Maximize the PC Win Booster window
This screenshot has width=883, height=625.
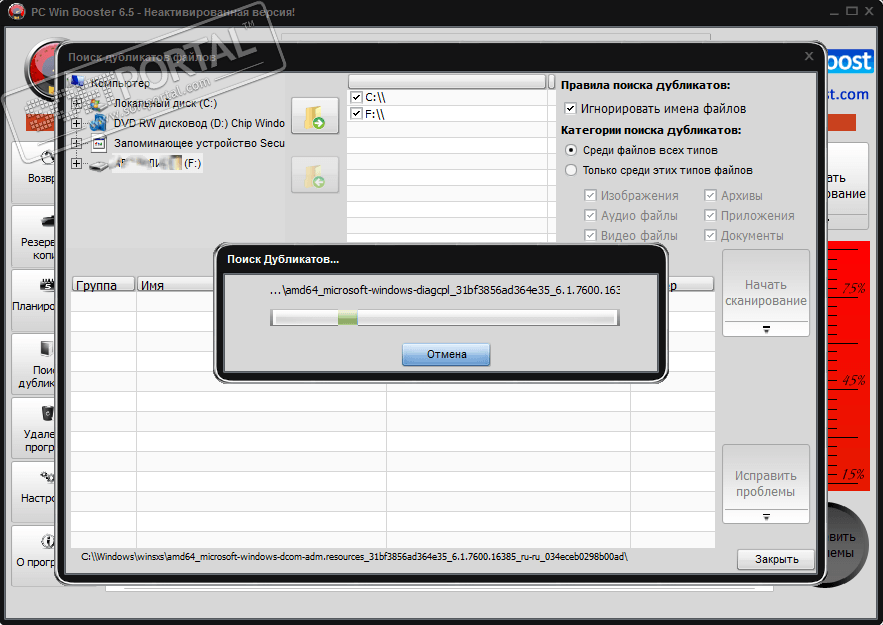(852, 11)
